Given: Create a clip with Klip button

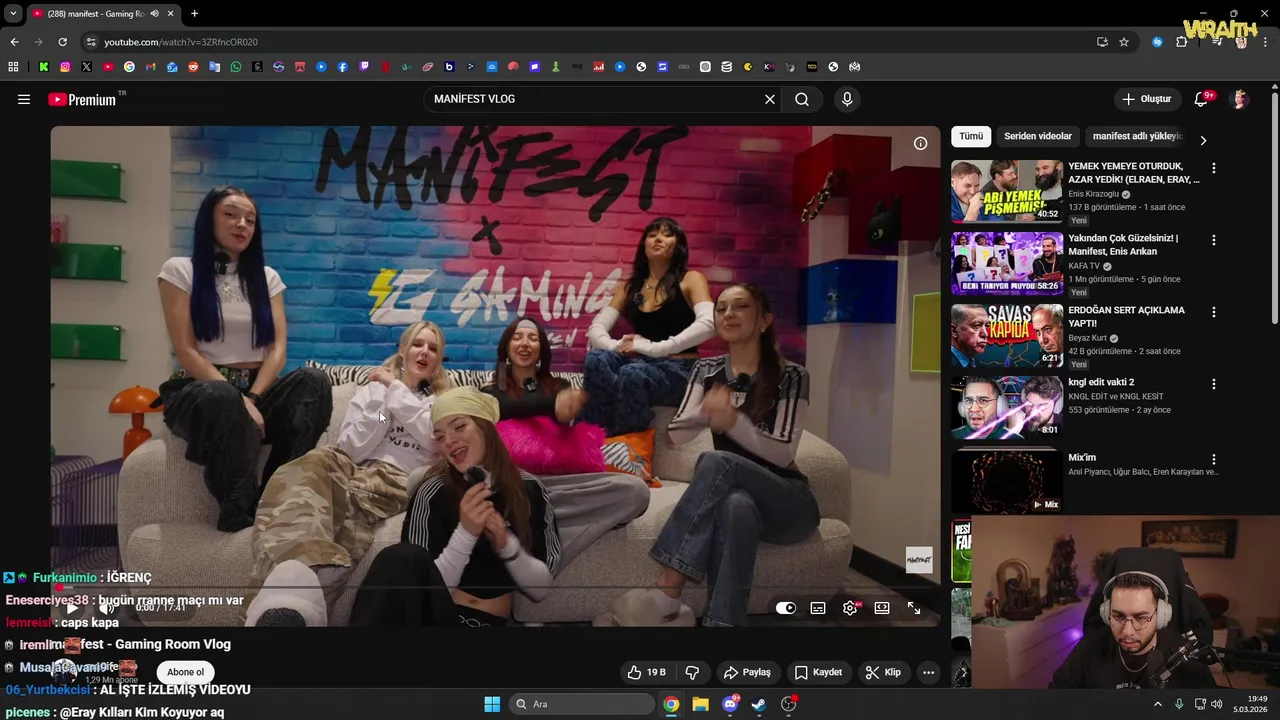Looking at the screenshot, I should point(883,672).
